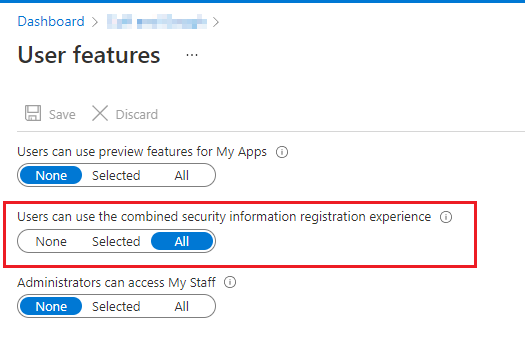The height and width of the screenshot is (363, 525).
Task: Set My Staff access to All
Action: (x=181, y=306)
